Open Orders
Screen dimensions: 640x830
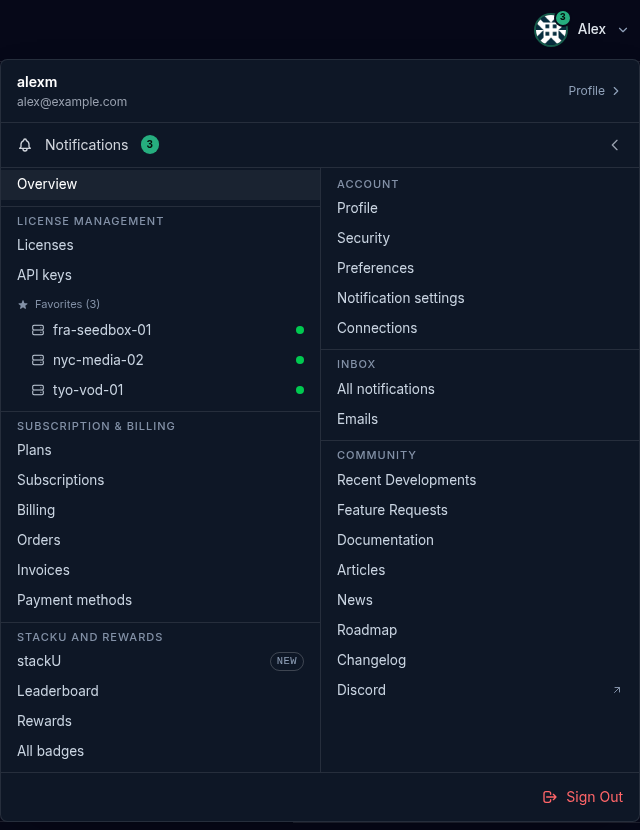pyautogui.click(x=160, y=540)
